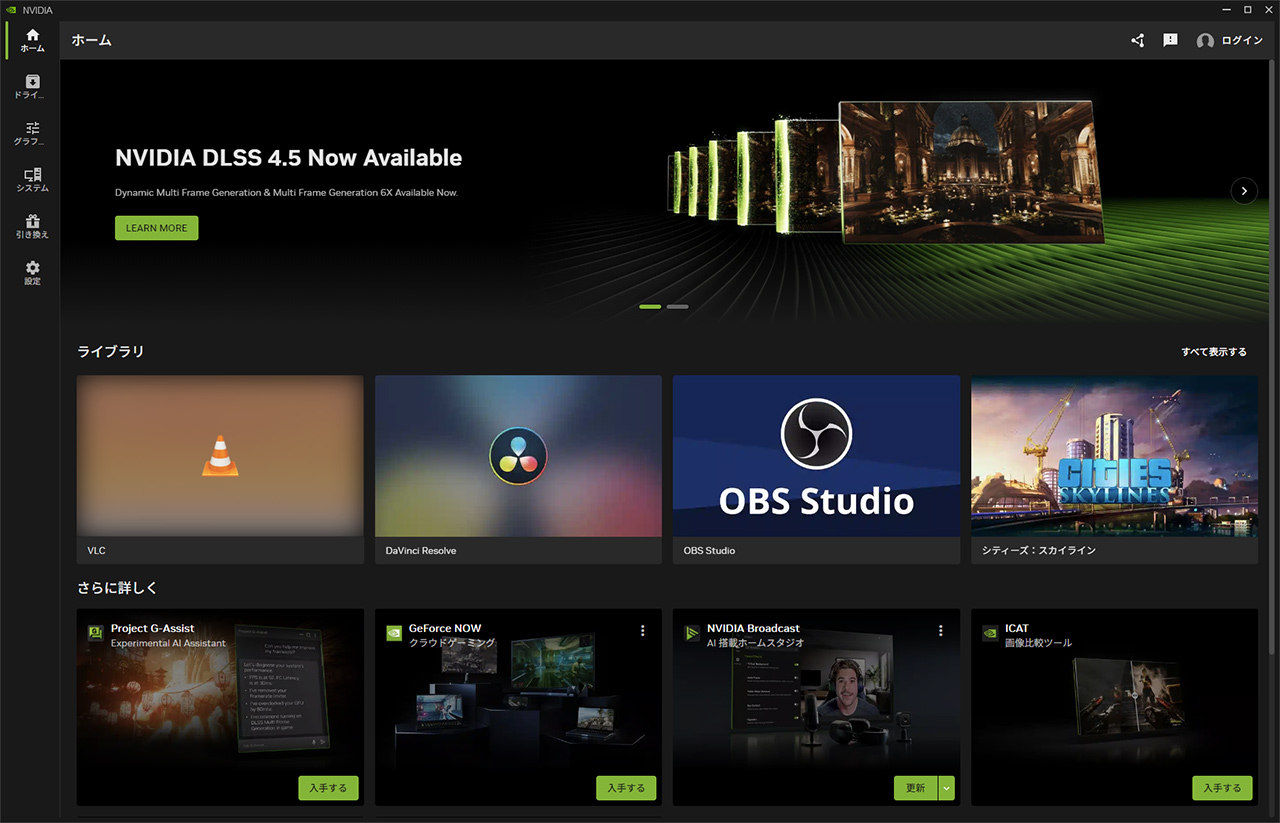Open Settings (設定) gear in sidebar
Image resolution: width=1280 pixels, height=823 pixels.
tap(32, 273)
